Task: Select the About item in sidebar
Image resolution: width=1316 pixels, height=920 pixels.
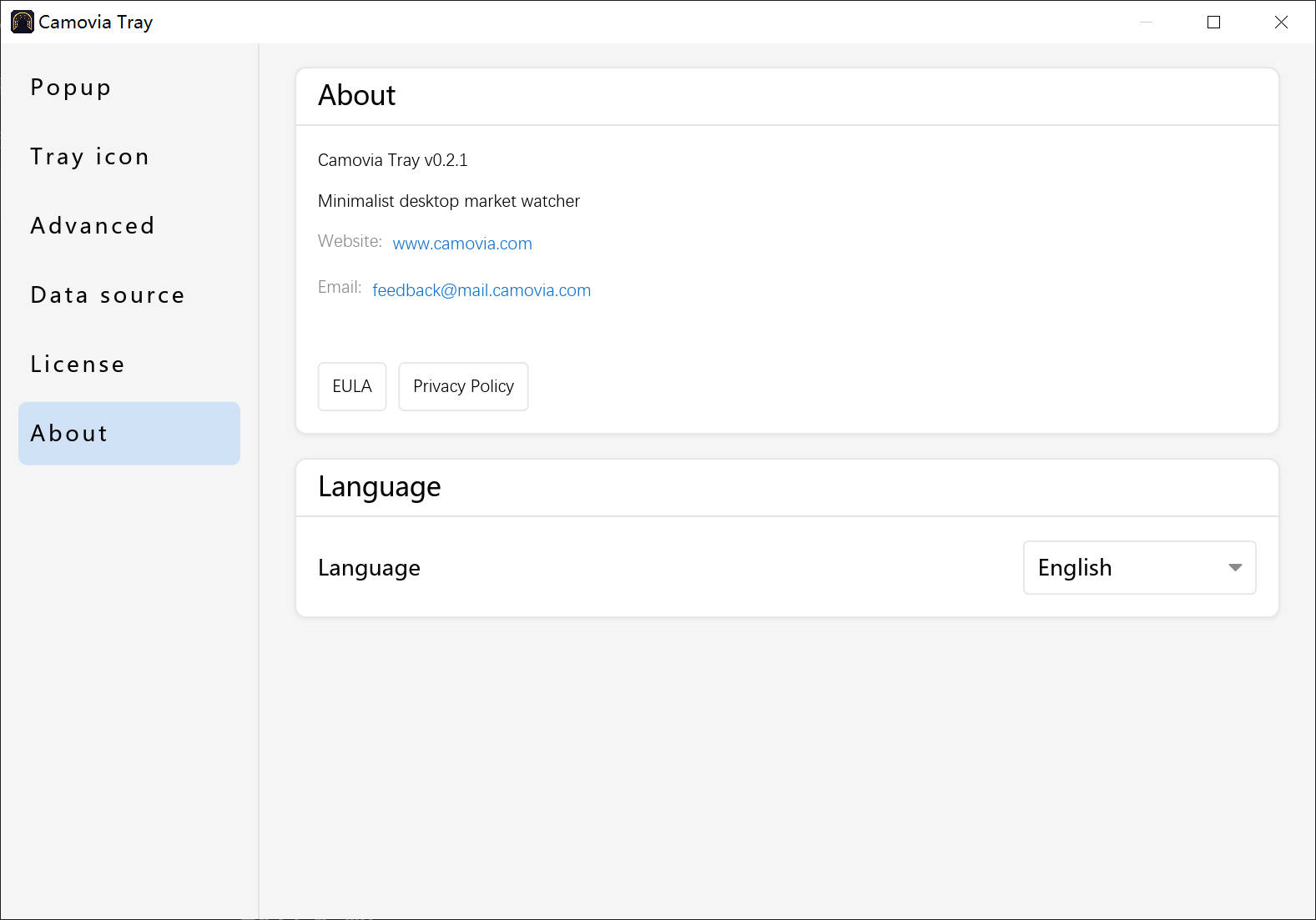Action: [x=129, y=434]
